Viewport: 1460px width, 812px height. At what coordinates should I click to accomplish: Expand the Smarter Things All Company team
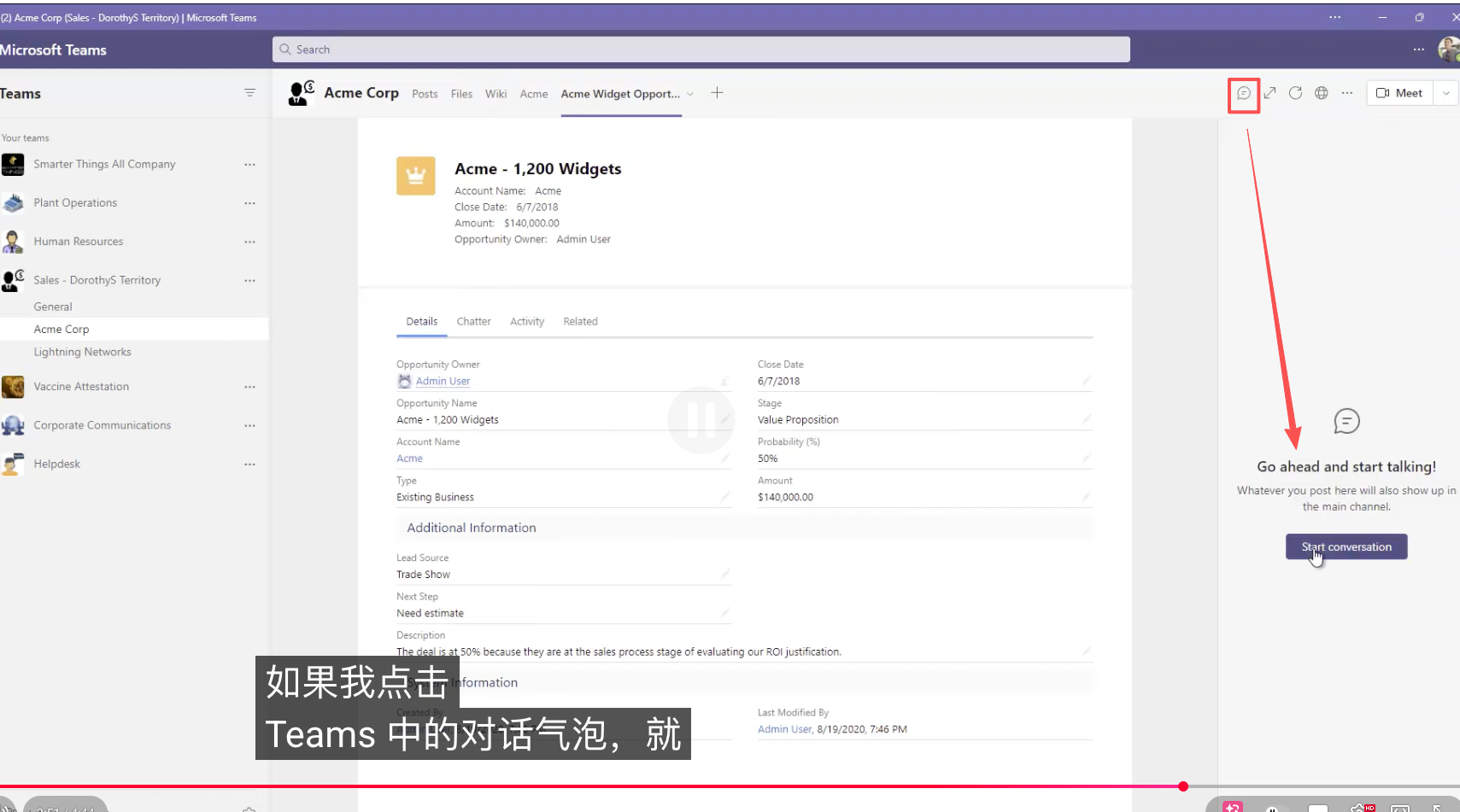(x=104, y=164)
